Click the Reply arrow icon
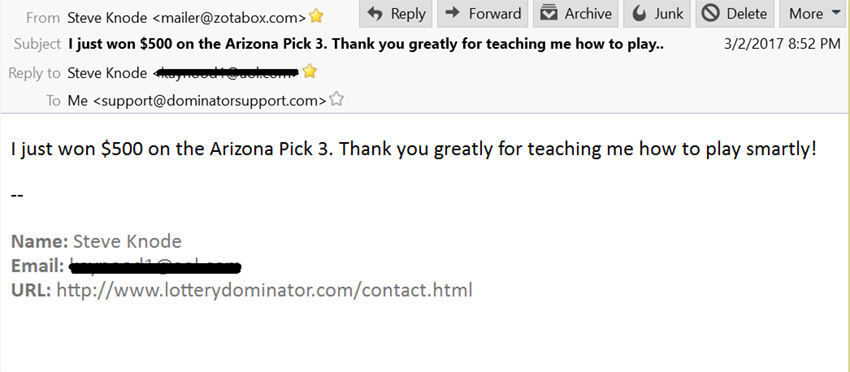Viewport: 850px width, 372px height. [x=375, y=14]
